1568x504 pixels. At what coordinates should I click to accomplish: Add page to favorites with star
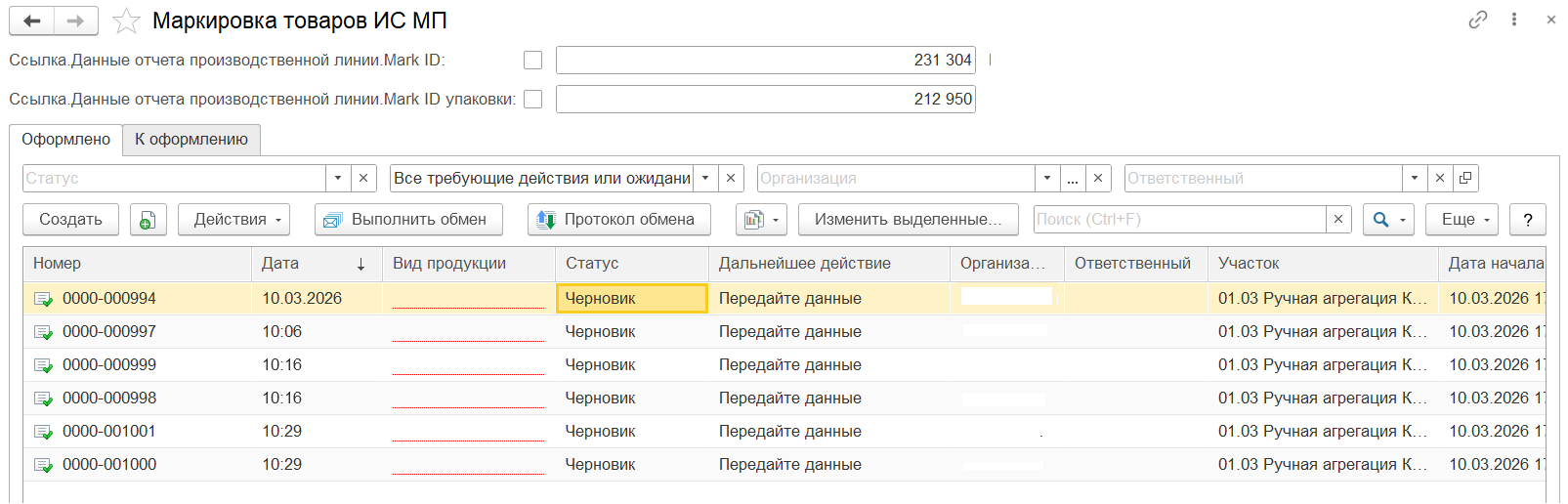point(126,21)
